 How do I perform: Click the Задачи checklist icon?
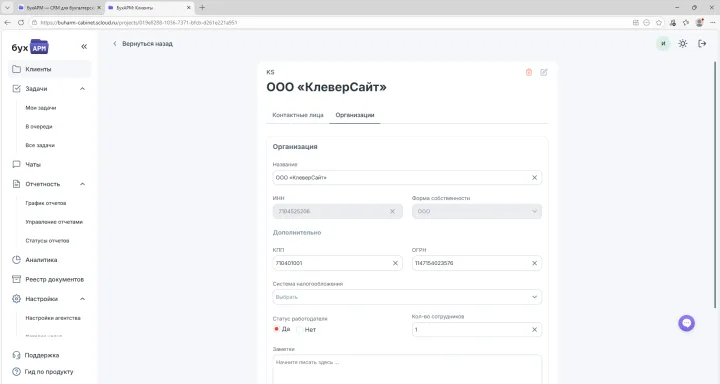click(17, 89)
